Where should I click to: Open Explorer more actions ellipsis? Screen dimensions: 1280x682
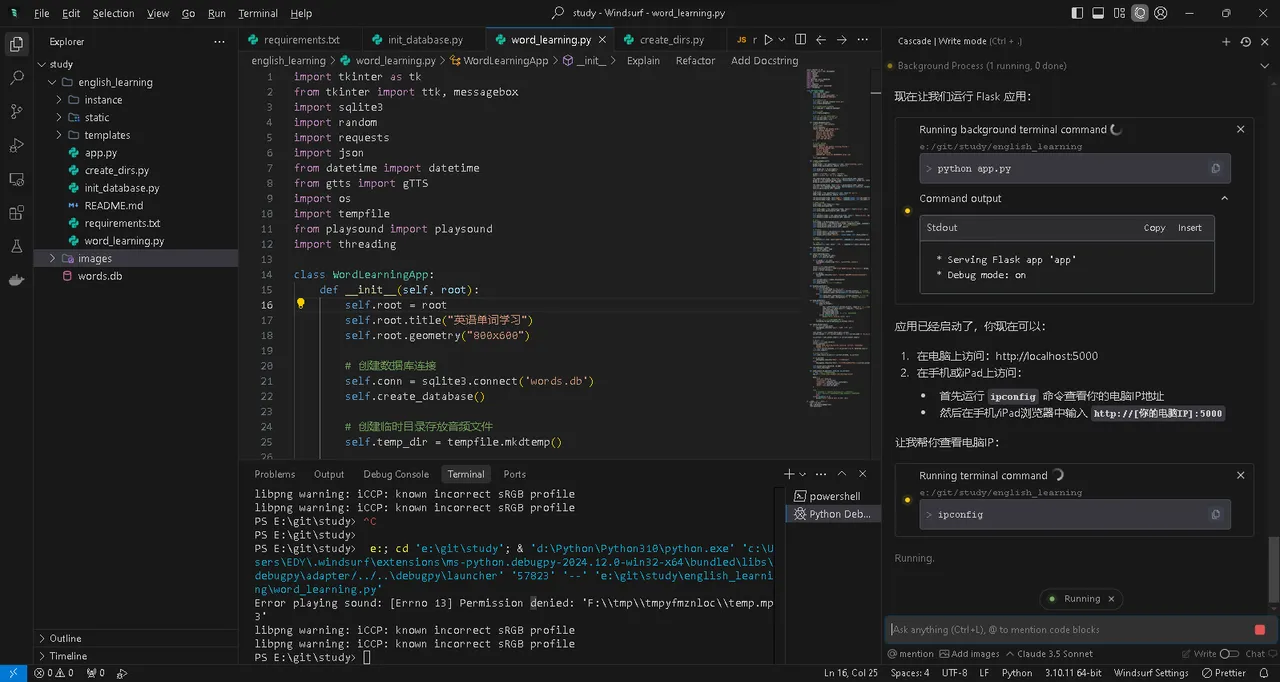pos(219,42)
